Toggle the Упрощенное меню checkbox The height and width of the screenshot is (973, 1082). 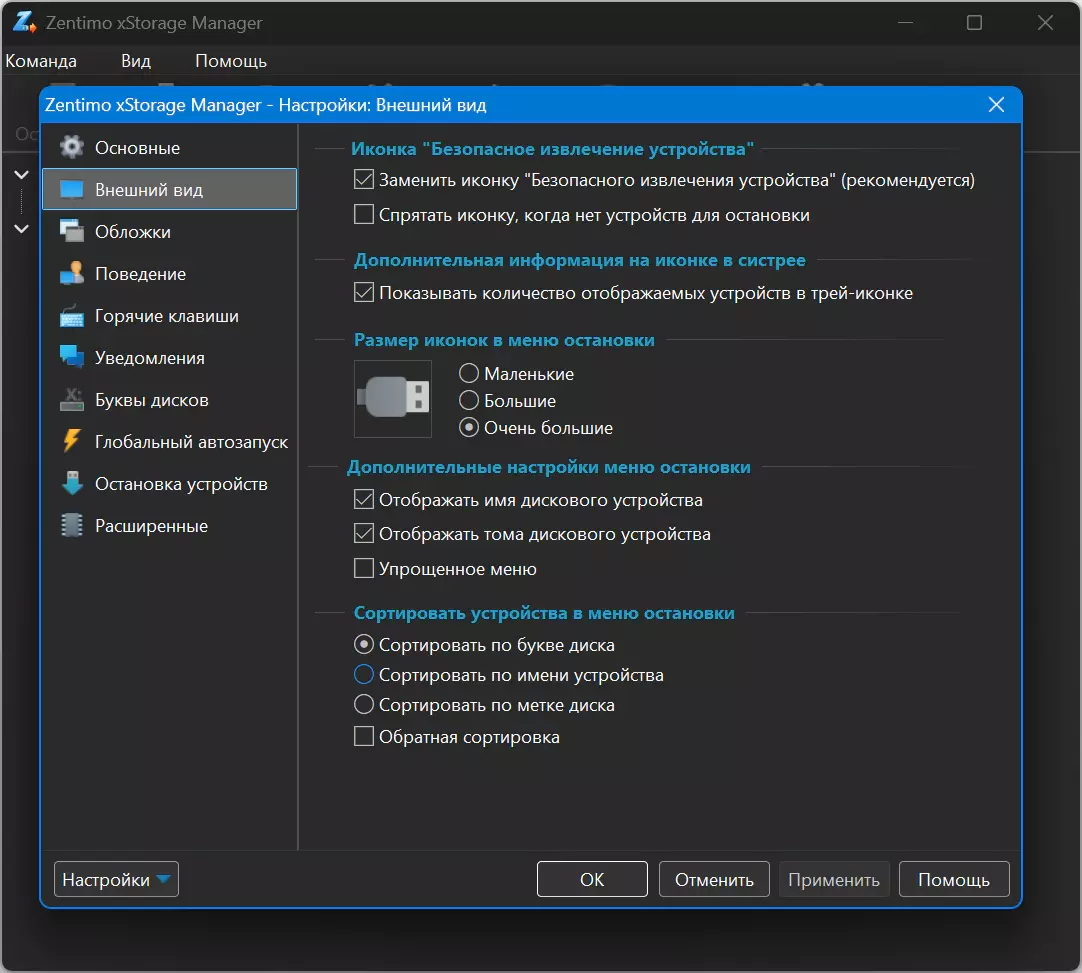point(364,569)
